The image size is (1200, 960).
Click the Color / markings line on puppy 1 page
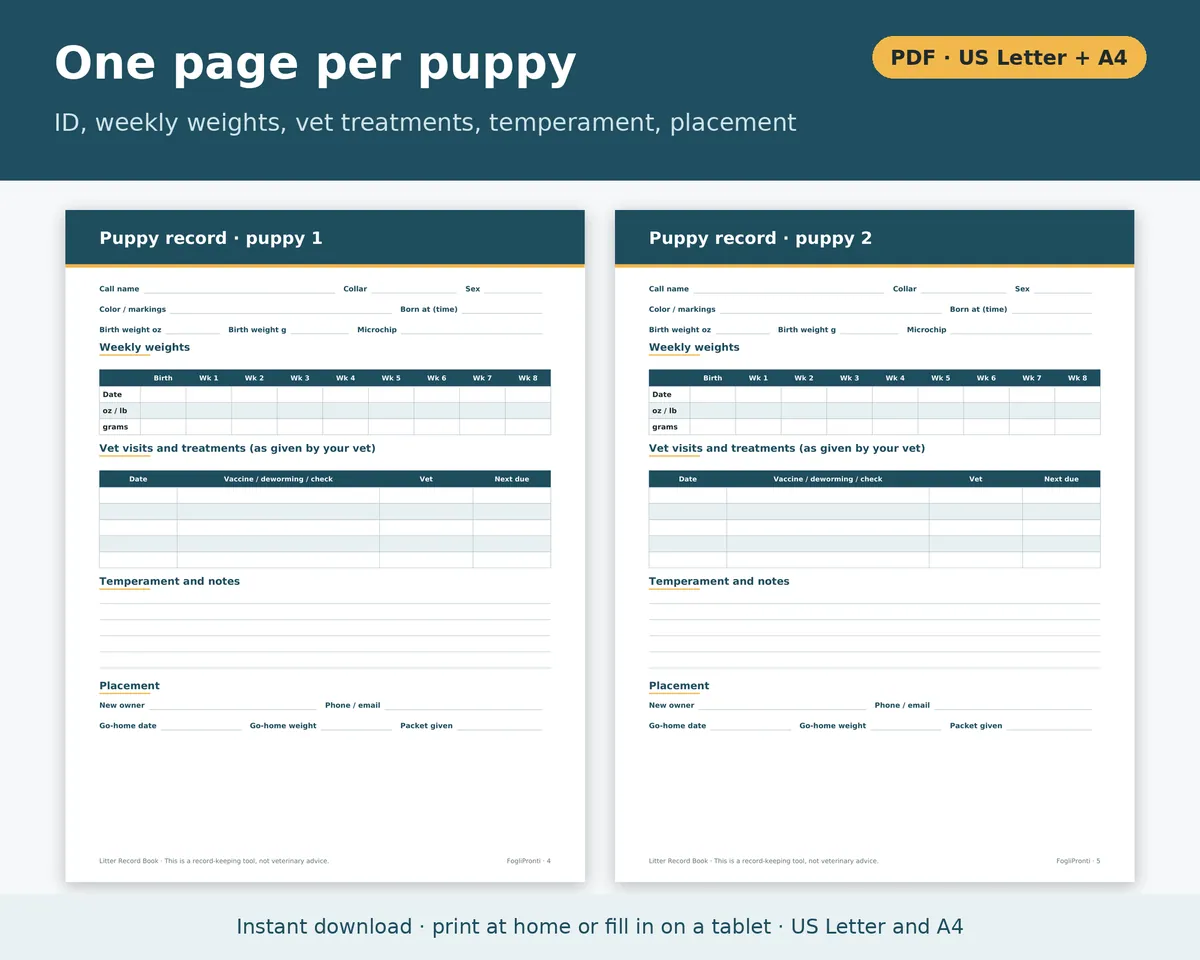281,309
